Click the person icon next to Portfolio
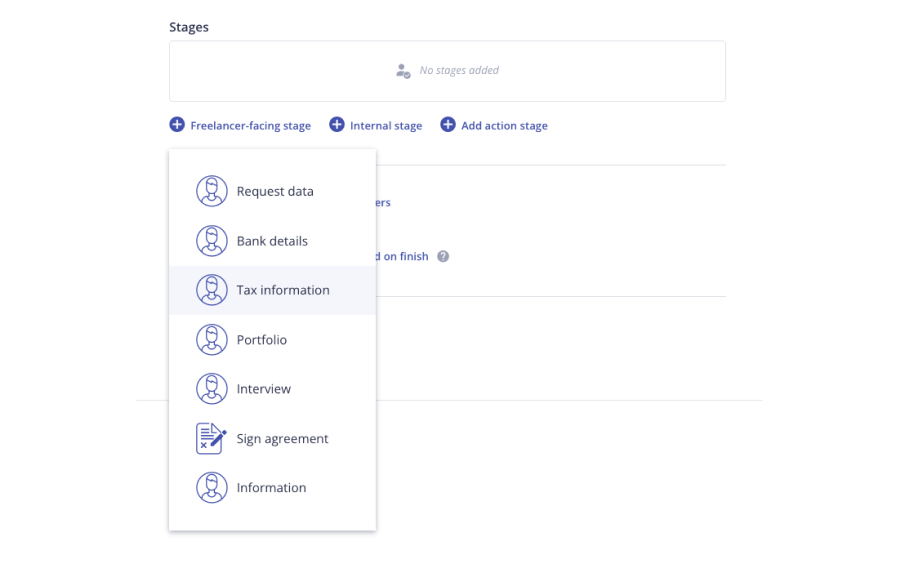Image resolution: width=900 pixels, height=561 pixels. (212, 339)
